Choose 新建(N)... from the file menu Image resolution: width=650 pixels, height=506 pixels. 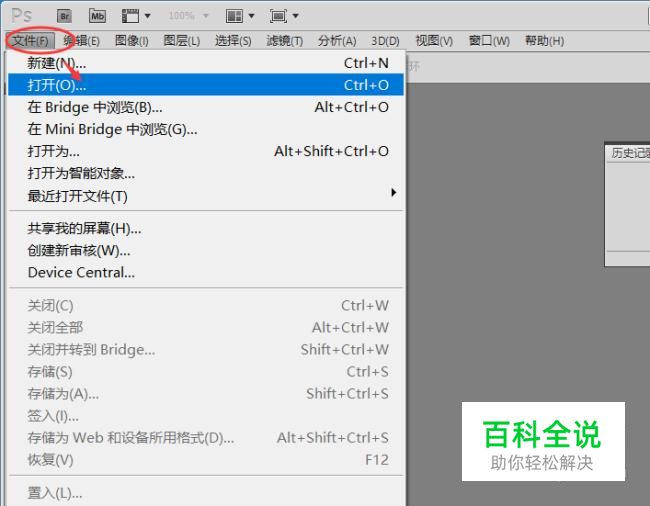tap(206, 63)
